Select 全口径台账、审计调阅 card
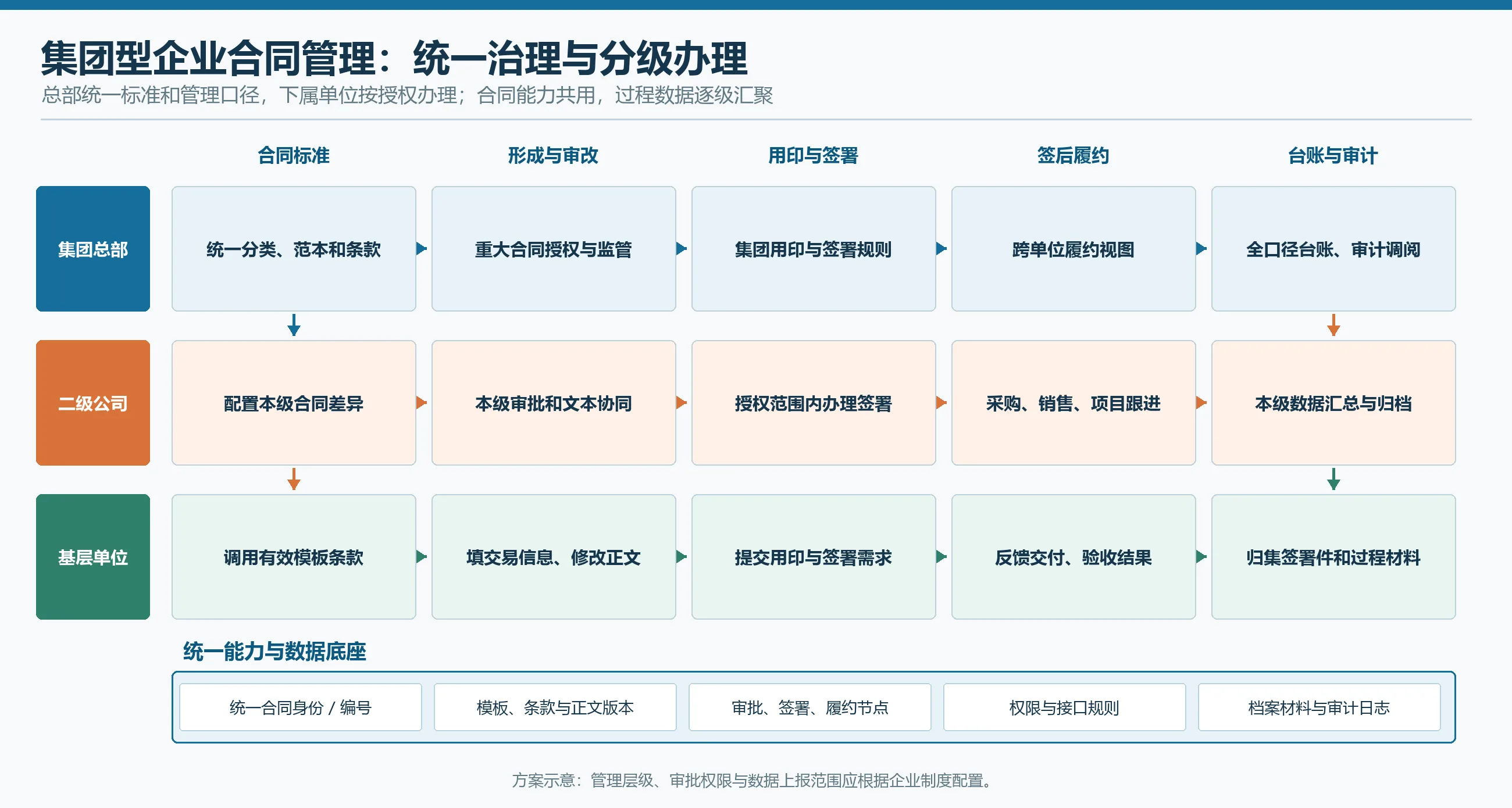This screenshot has width=1512, height=808. click(1333, 249)
